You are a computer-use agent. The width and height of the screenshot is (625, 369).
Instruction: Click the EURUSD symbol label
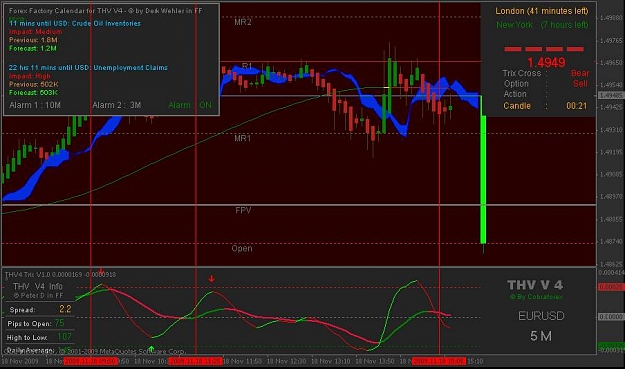pos(541,316)
